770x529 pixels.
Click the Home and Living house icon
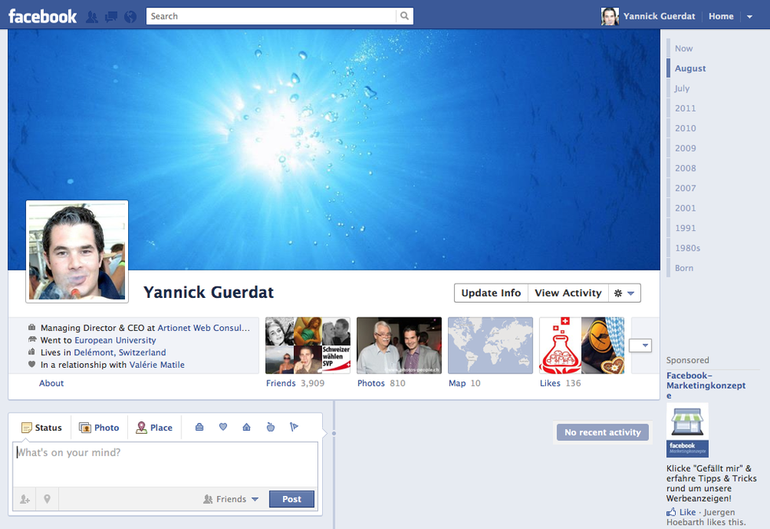pyautogui.click(x=247, y=427)
